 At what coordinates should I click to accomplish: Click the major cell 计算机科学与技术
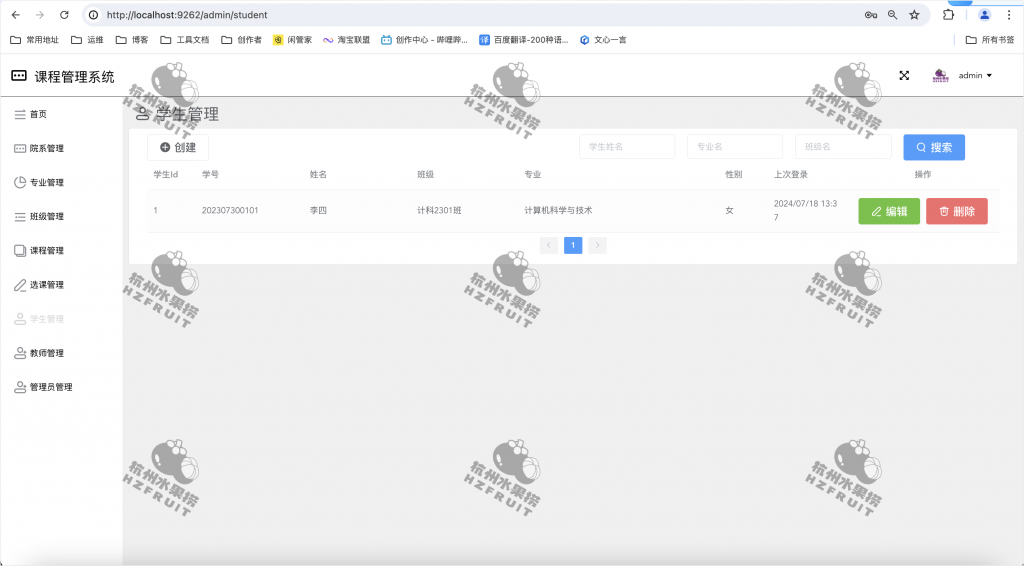coord(558,210)
